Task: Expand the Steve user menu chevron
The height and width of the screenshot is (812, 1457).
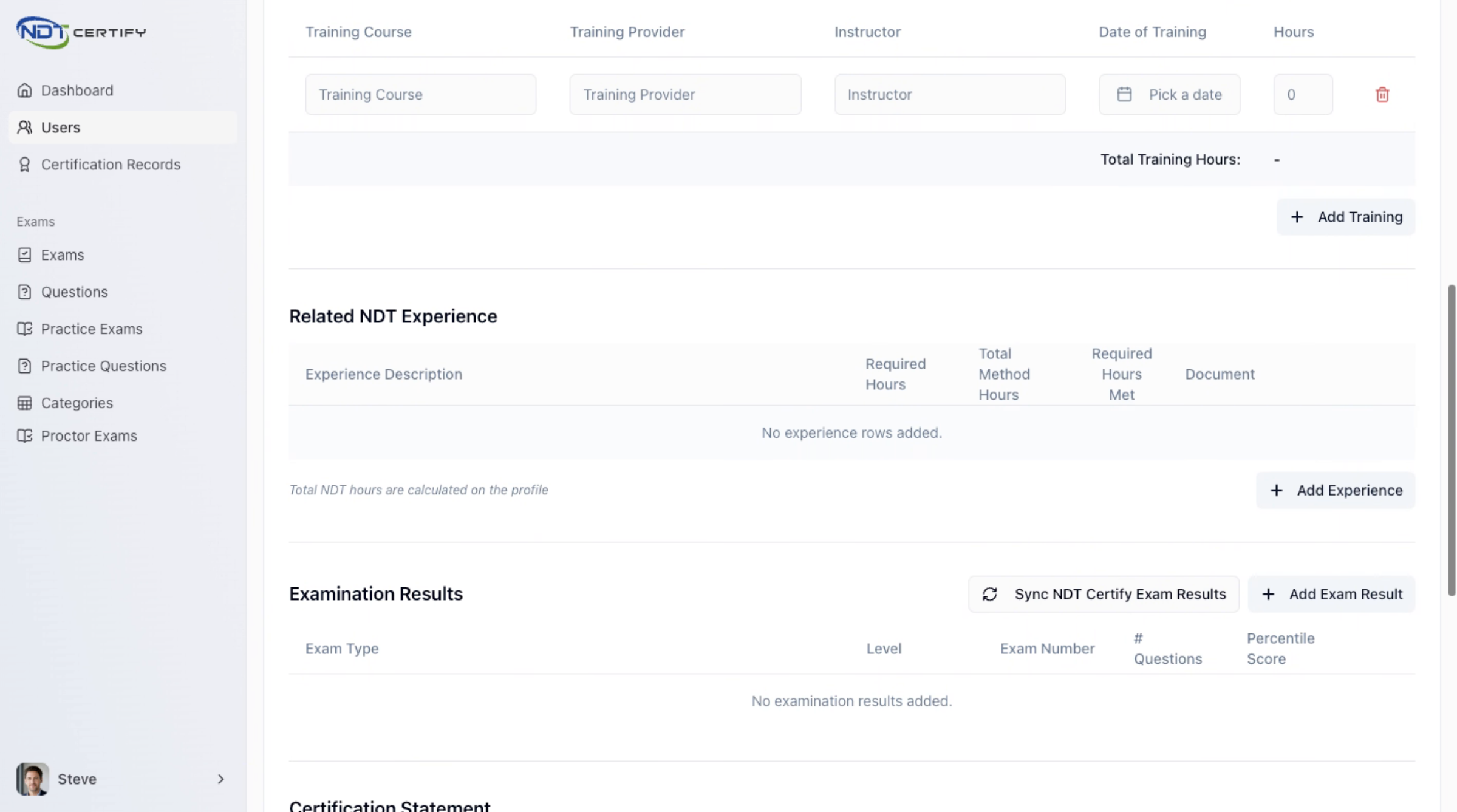Action: click(x=220, y=779)
